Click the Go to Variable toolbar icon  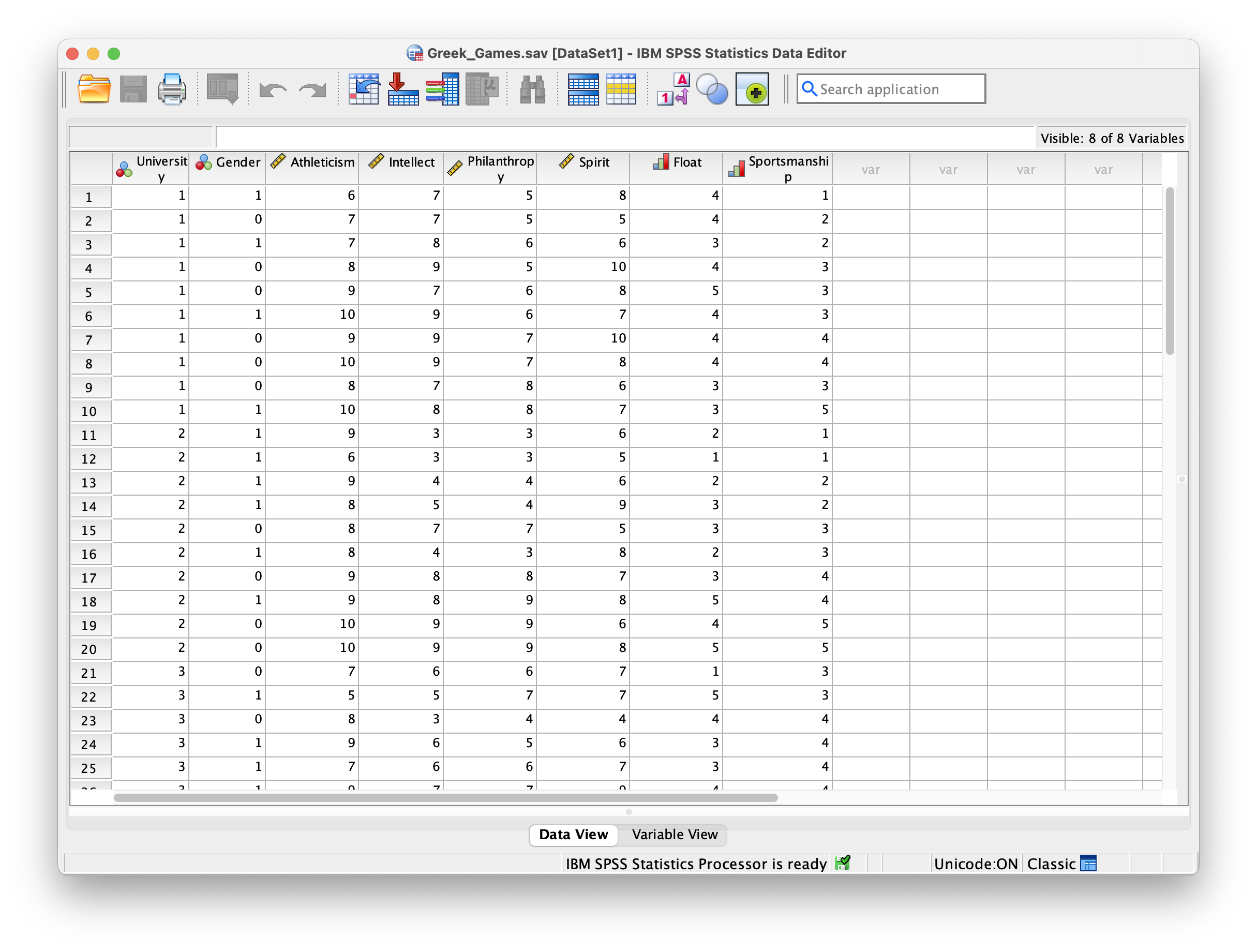402,88
